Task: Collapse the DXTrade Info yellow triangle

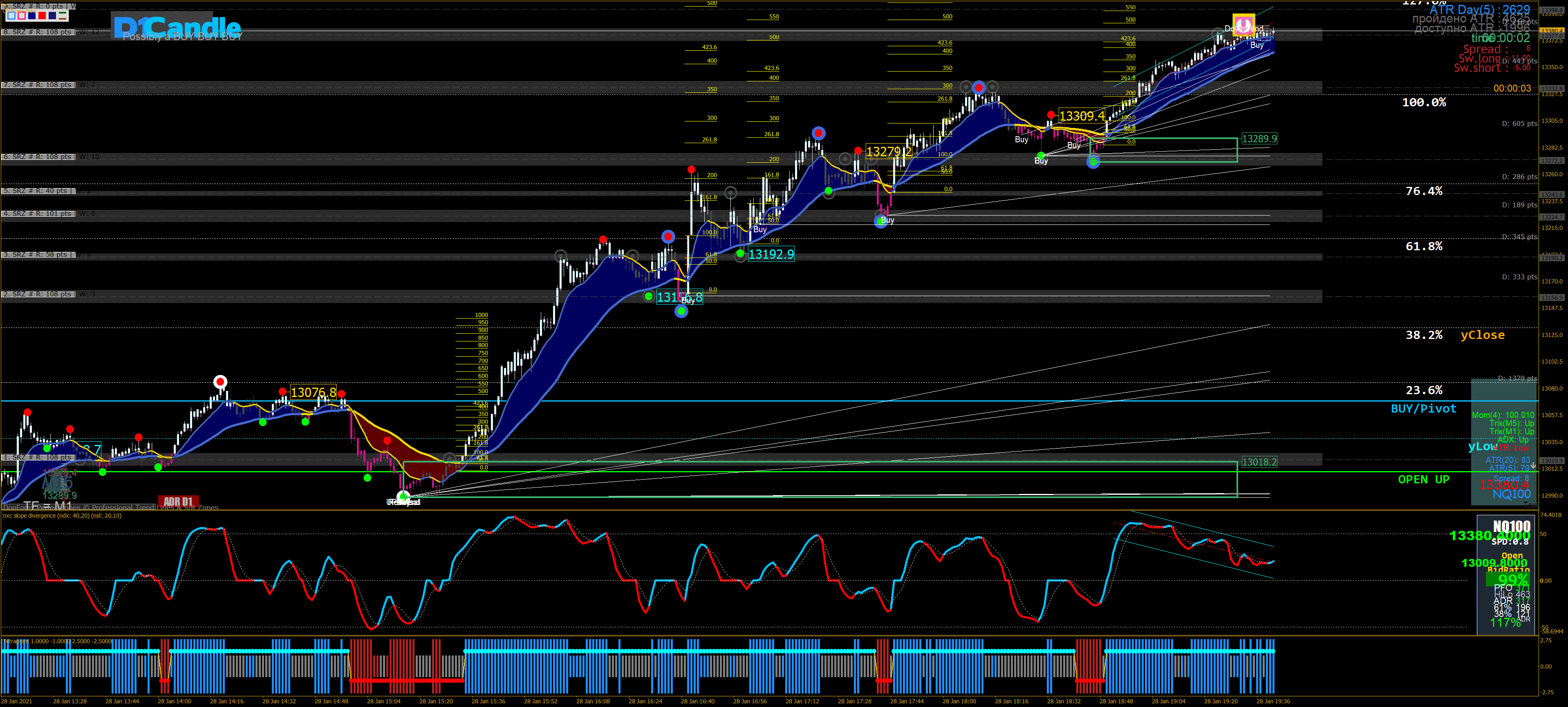Action: (4, 5)
